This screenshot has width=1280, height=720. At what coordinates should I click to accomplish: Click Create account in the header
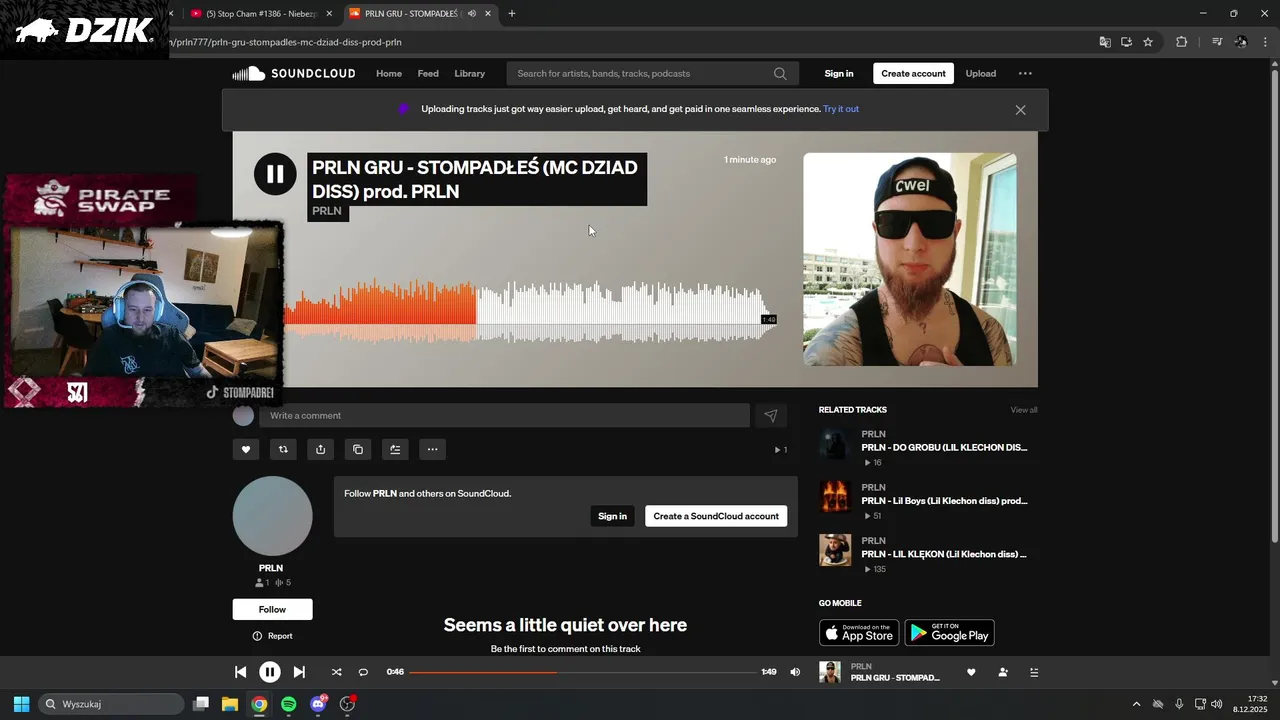click(x=913, y=73)
